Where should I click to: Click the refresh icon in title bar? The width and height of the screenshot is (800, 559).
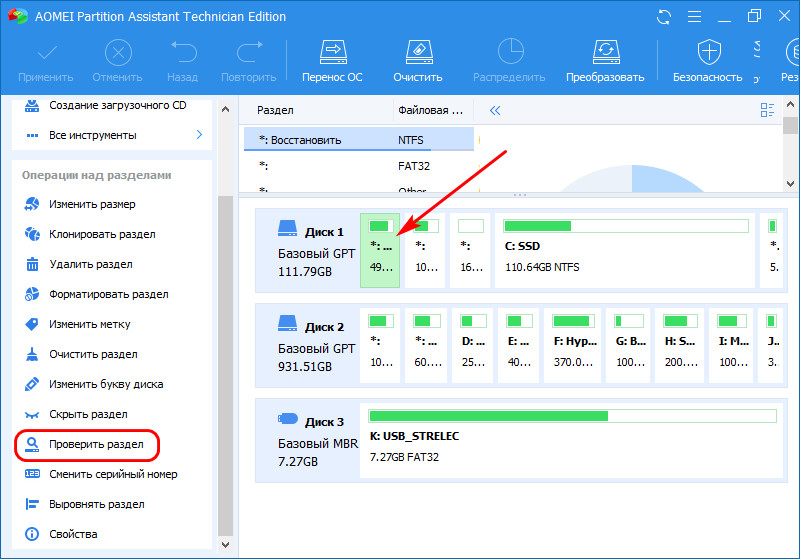pos(664,17)
